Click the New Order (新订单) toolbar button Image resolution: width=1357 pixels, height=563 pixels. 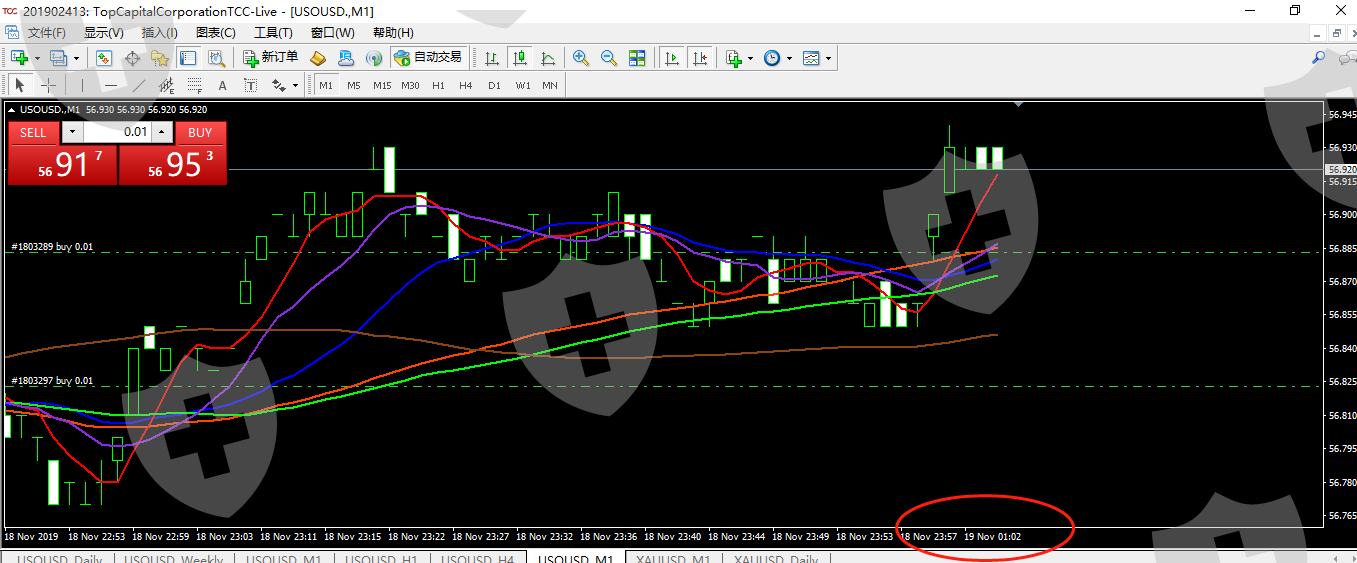click(x=270, y=58)
